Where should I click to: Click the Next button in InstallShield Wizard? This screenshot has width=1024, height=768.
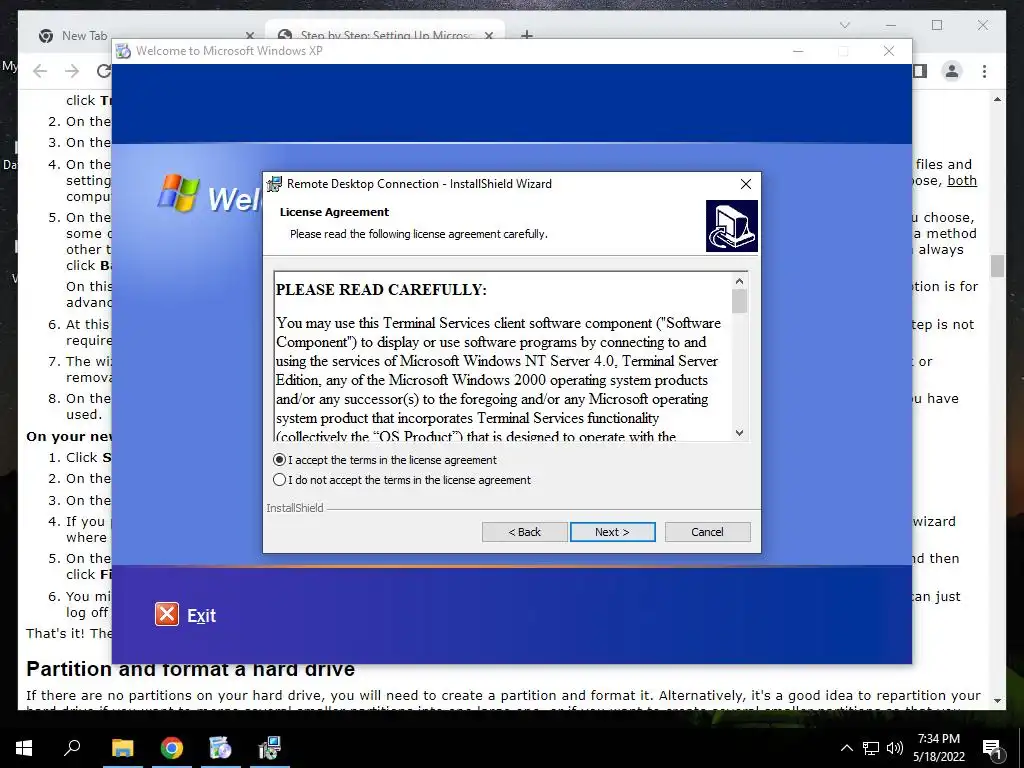click(613, 532)
